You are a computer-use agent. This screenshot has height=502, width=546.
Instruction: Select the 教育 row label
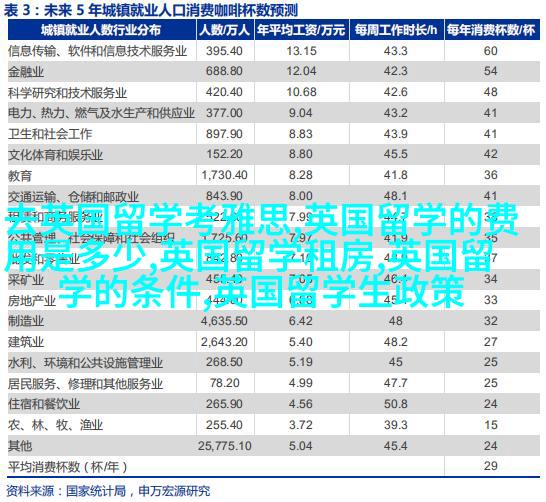coord(20,175)
